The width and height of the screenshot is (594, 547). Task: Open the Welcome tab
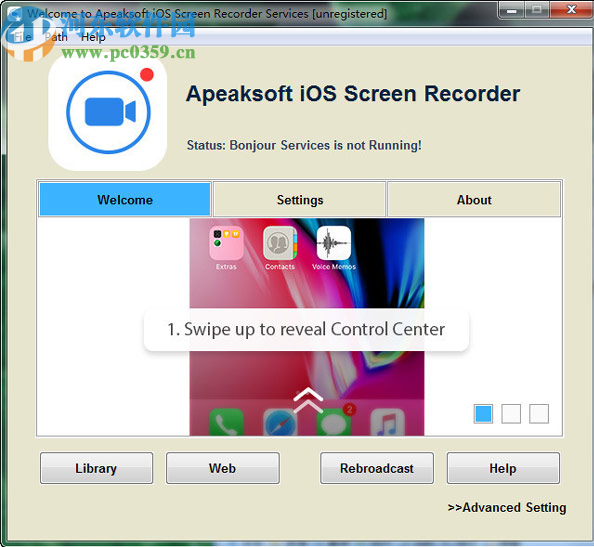[x=125, y=200]
